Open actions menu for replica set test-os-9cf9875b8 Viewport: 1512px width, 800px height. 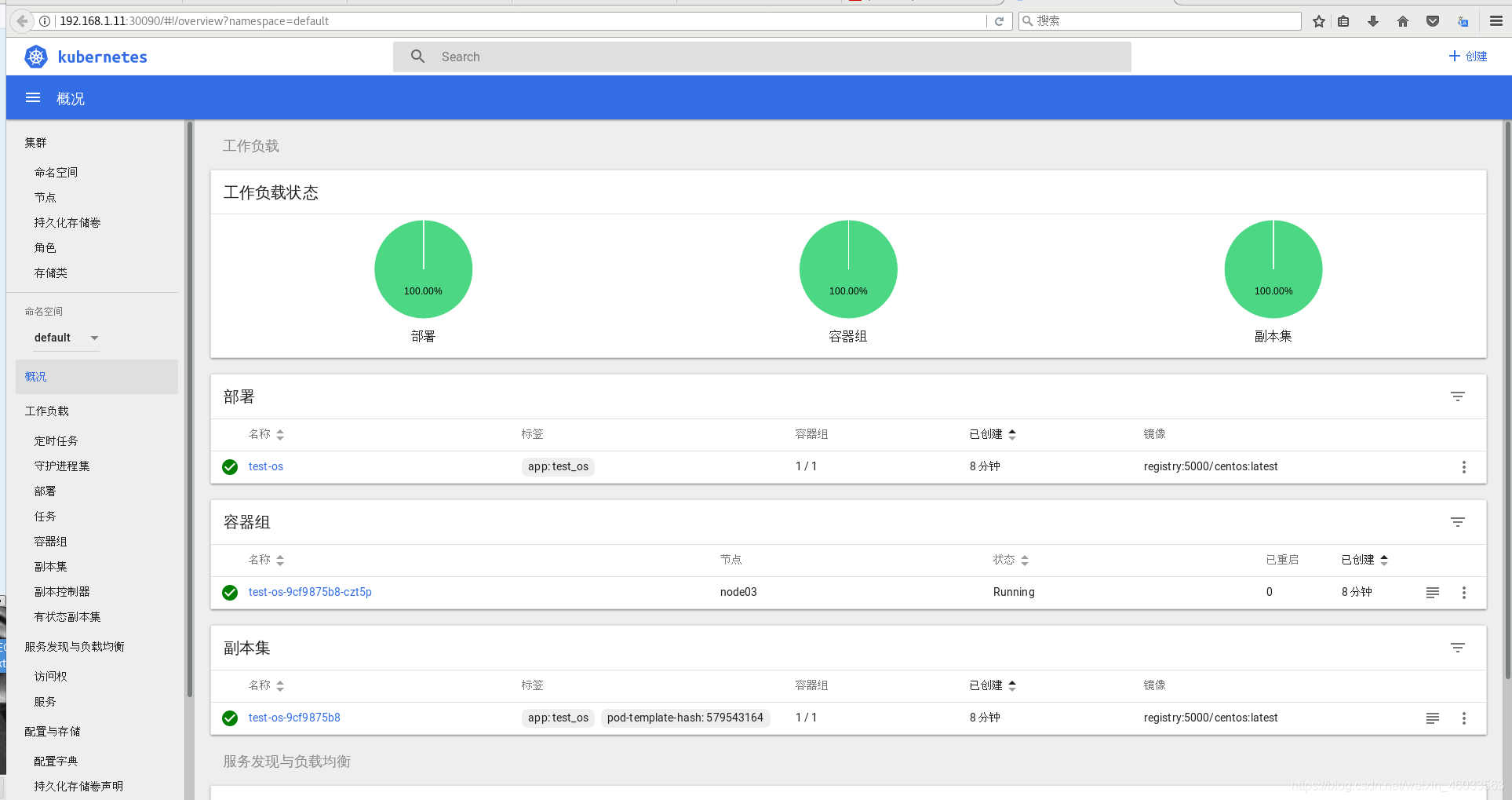coord(1464,718)
